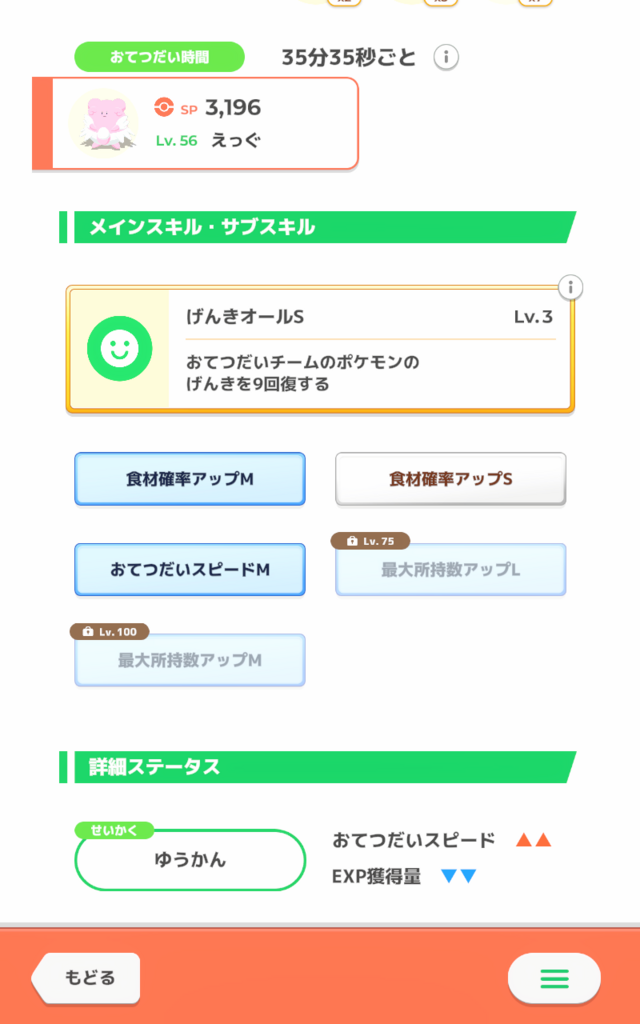Tap the locked 最大所持数アップL skill
The width and height of the screenshot is (640, 1024).
(450, 570)
